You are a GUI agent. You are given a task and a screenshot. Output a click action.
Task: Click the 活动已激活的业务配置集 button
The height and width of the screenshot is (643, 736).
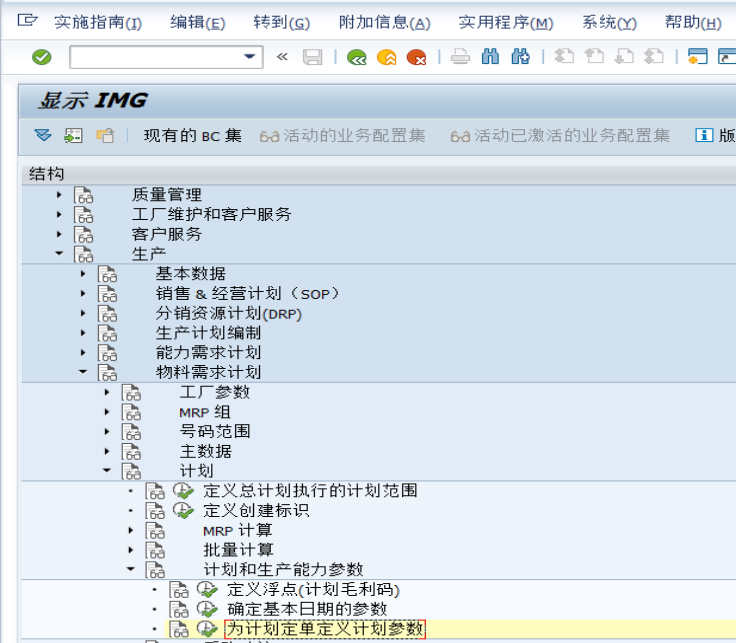tap(560, 136)
